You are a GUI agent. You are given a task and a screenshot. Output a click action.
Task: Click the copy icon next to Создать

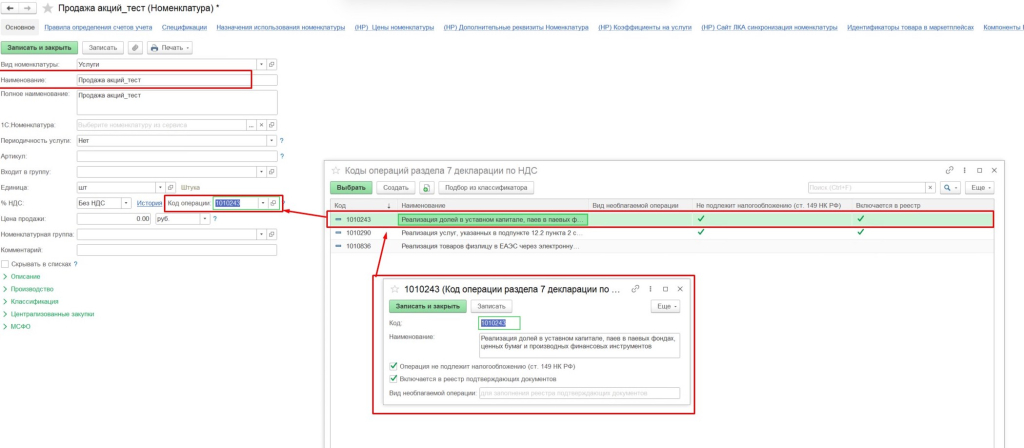(x=427, y=187)
